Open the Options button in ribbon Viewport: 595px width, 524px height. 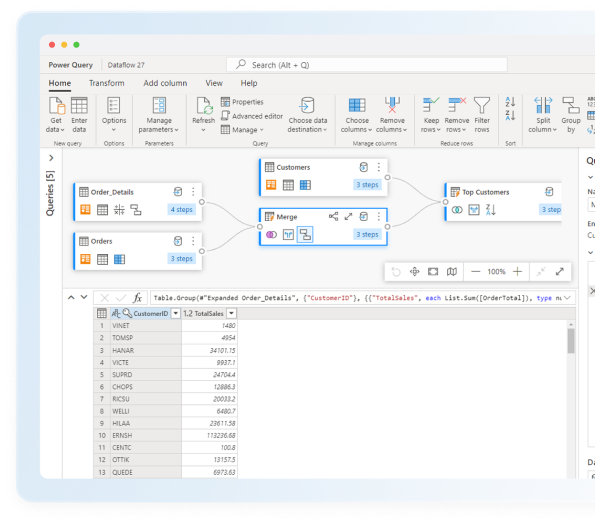point(113,114)
